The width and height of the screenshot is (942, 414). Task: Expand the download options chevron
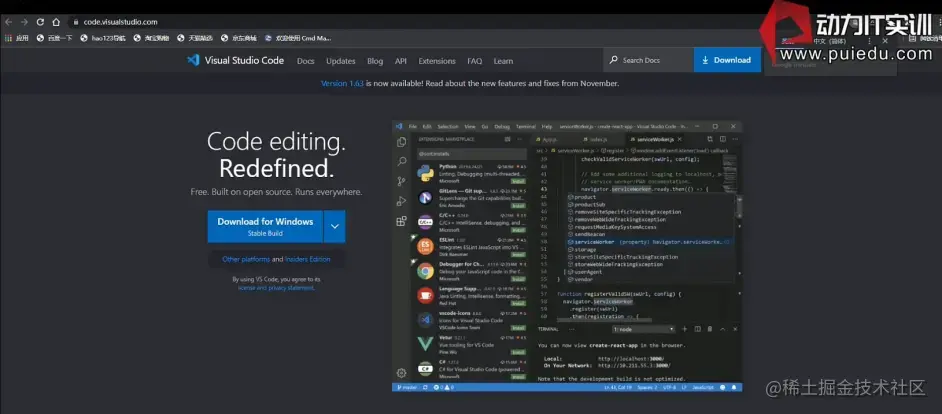(335, 227)
